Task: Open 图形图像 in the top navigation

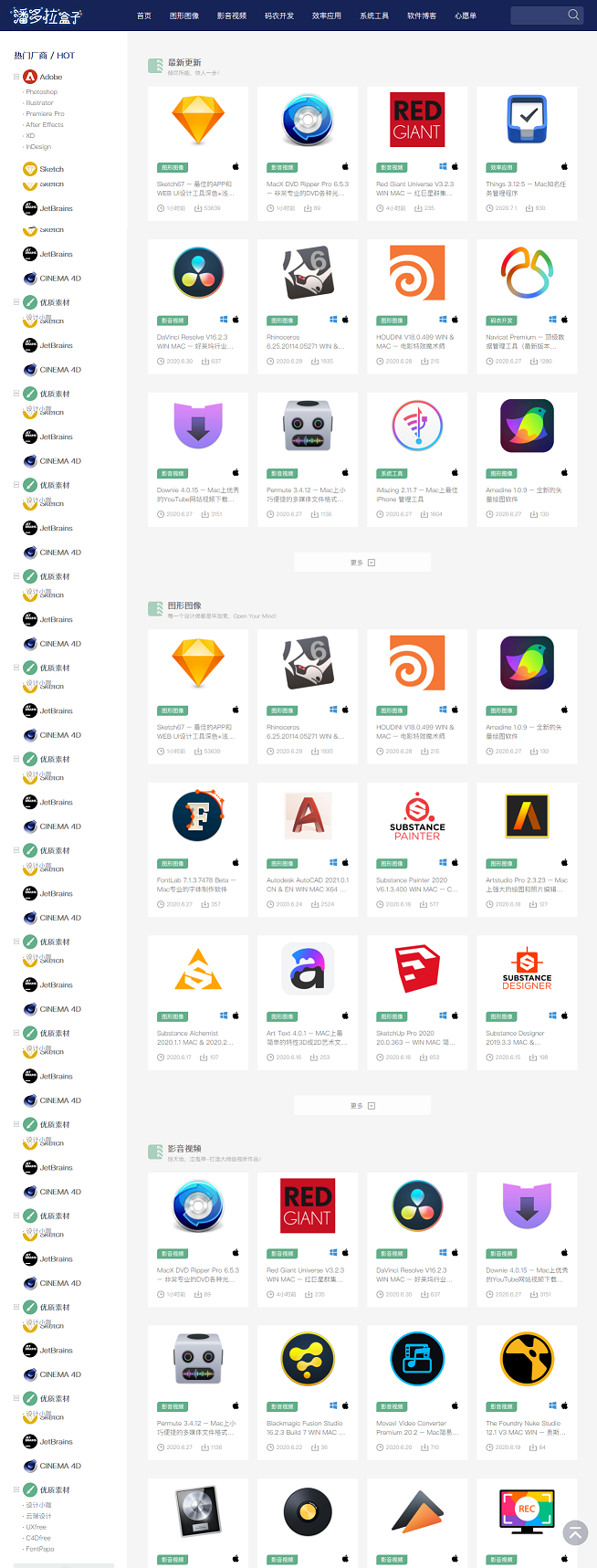Action: pos(184,16)
